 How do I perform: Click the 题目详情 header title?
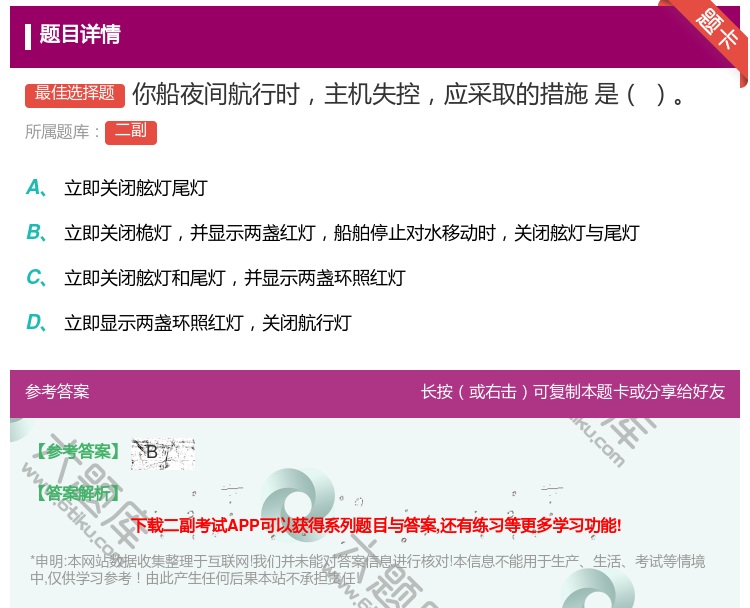coord(80,34)
